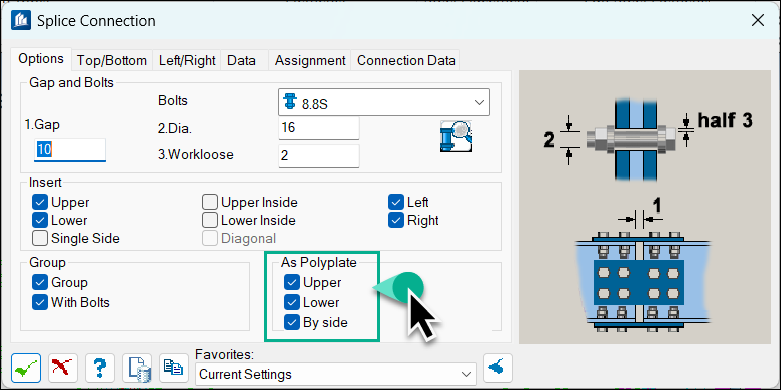Enable the Upper Inside checkbox
The height and width of the screenshot is (390, 781).
pos(210,203)
